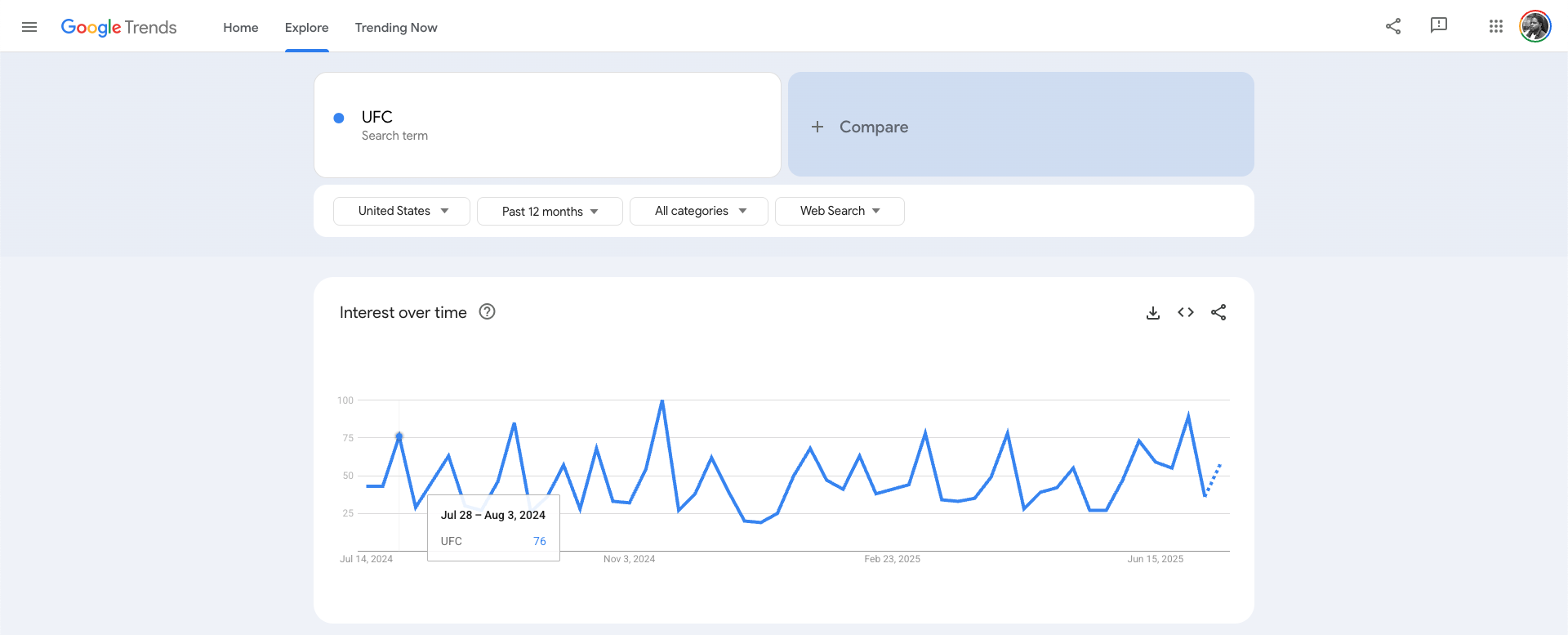1568x635 pixels.
Task: Open the Web Search type dropdown
Action: pos(840,211)
